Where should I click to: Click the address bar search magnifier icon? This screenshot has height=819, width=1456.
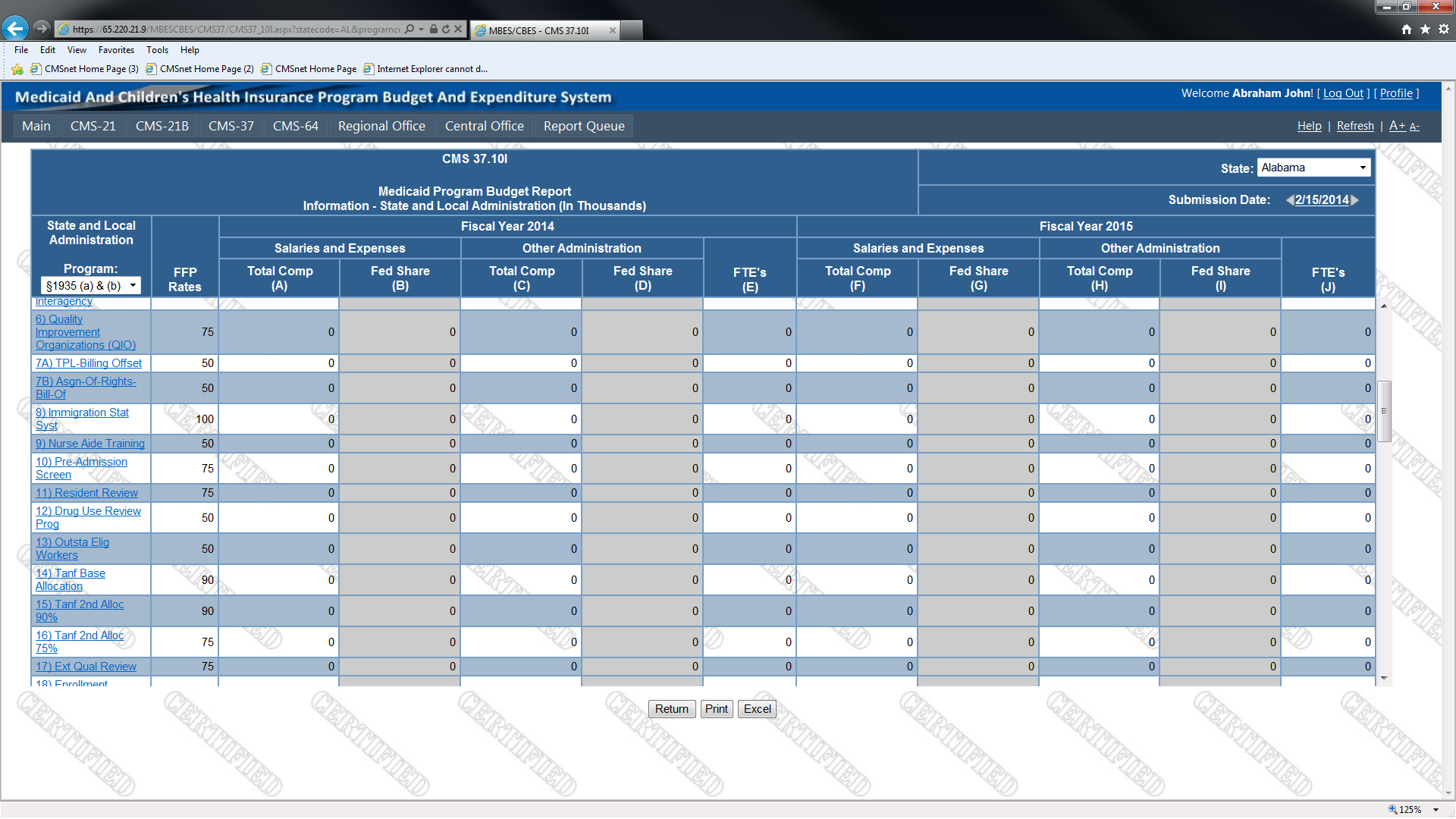click(409, 30)
